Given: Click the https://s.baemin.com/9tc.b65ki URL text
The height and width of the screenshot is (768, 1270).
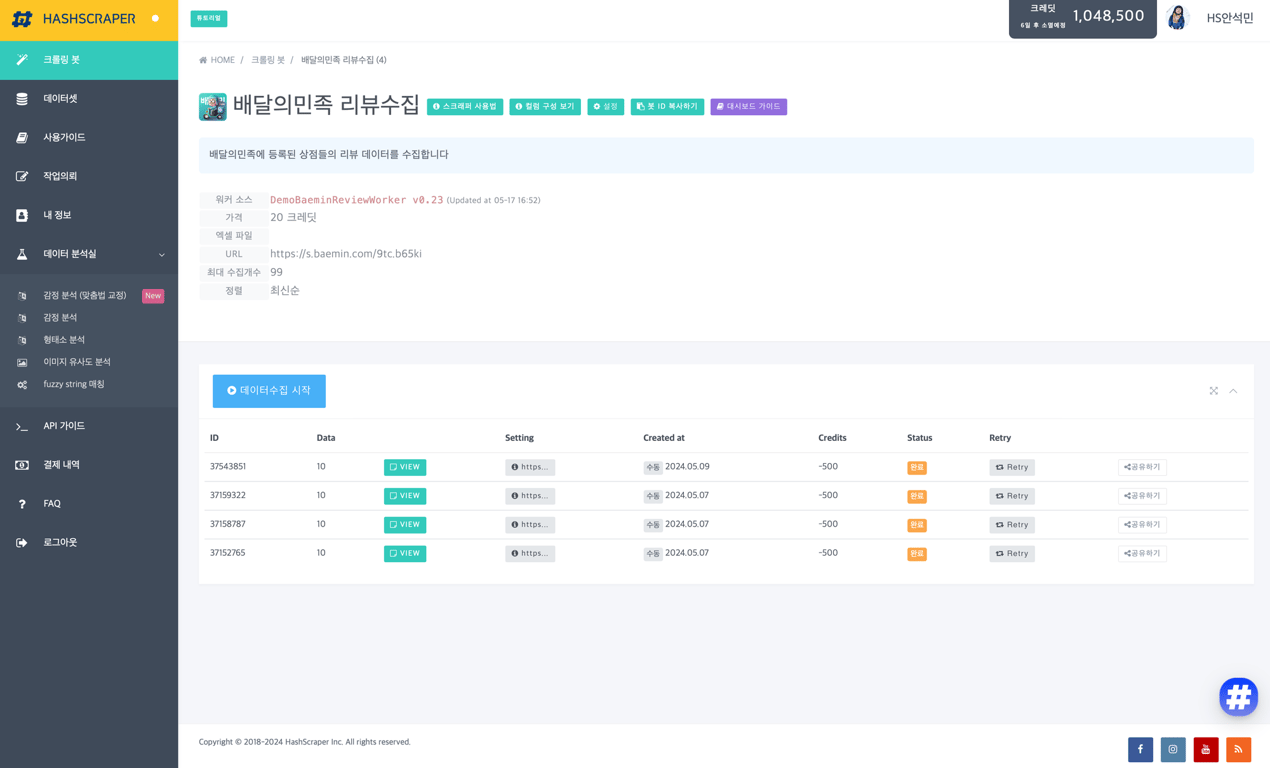Looking at the screenshot, I should (346, 254).
